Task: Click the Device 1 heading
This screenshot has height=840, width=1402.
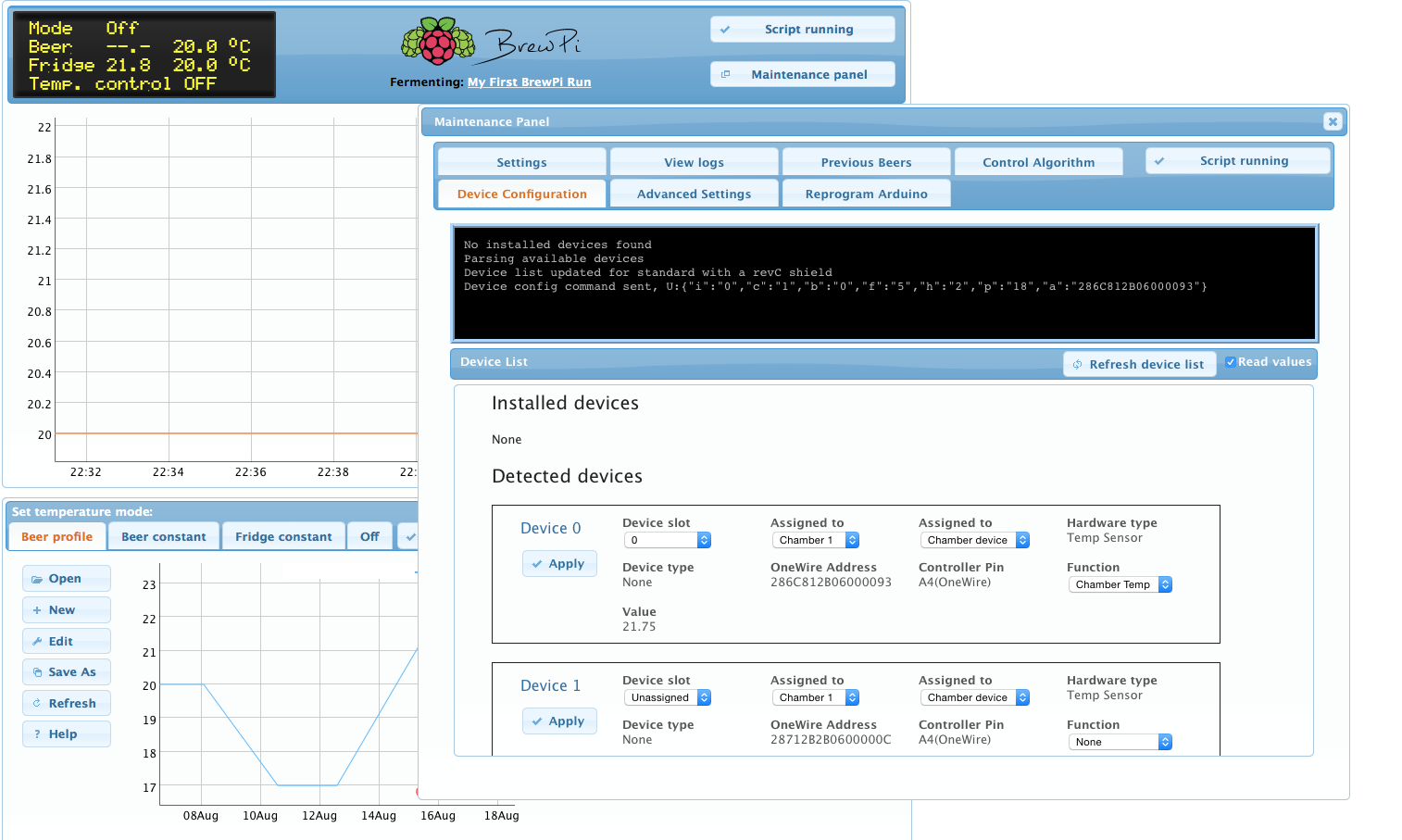Action: tap(550, 685)
